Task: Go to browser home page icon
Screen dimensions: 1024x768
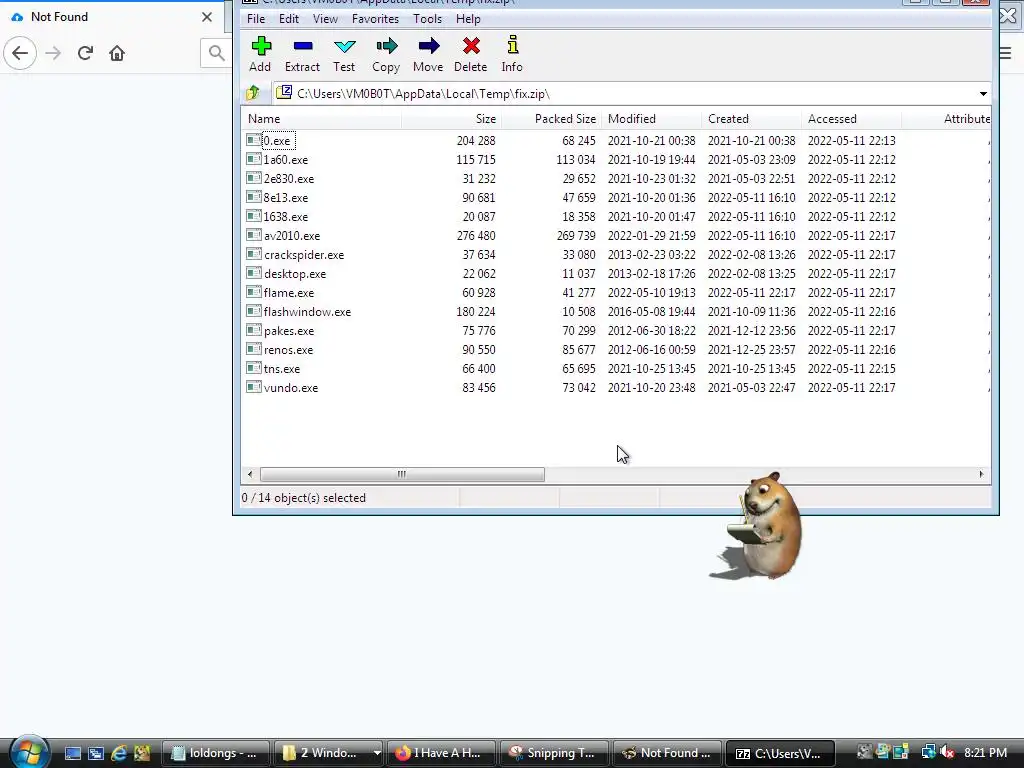Action: (x=117, y=53)
